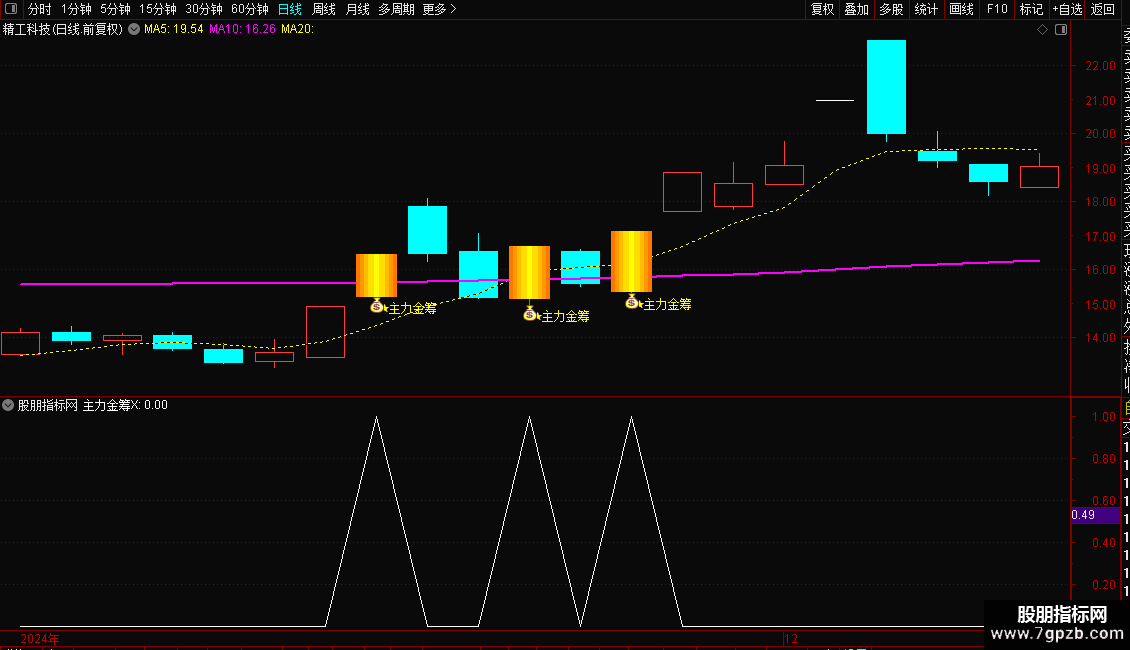
Task: Switch to 周线 weekly chart
Action: point(324,9)
